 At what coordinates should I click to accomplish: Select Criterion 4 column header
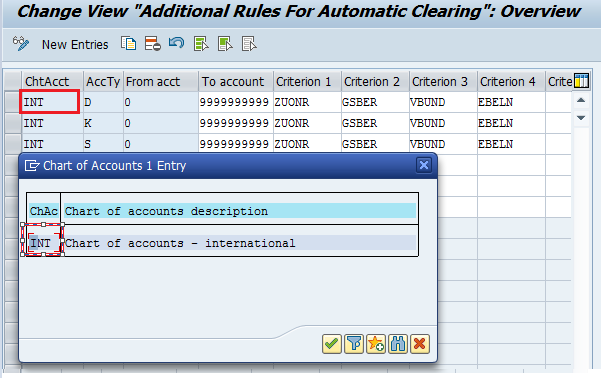click(x=511, y=81)
